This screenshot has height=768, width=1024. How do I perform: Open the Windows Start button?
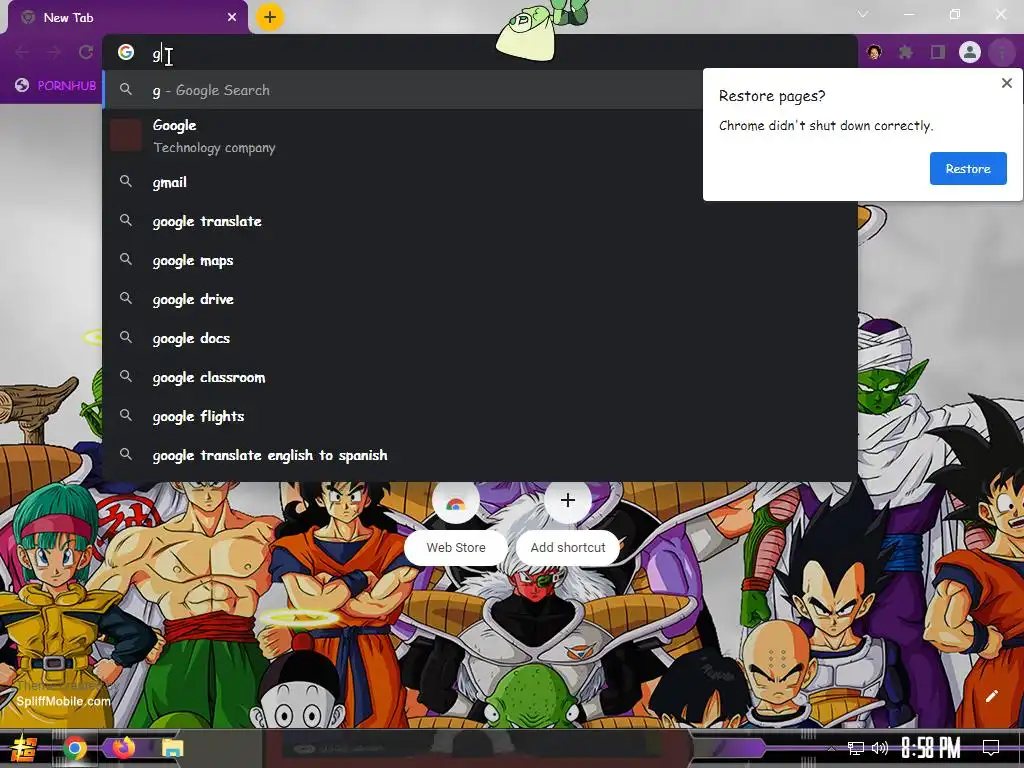(24, 748)
